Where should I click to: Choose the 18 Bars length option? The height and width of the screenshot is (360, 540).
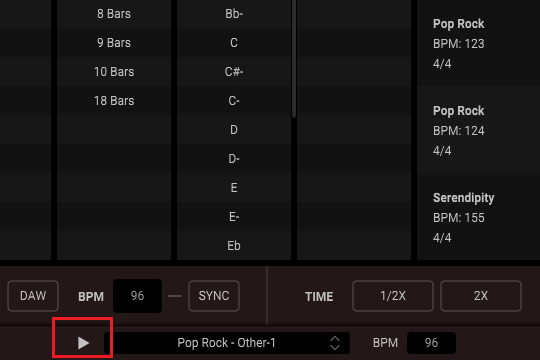[x=114, y=101]
